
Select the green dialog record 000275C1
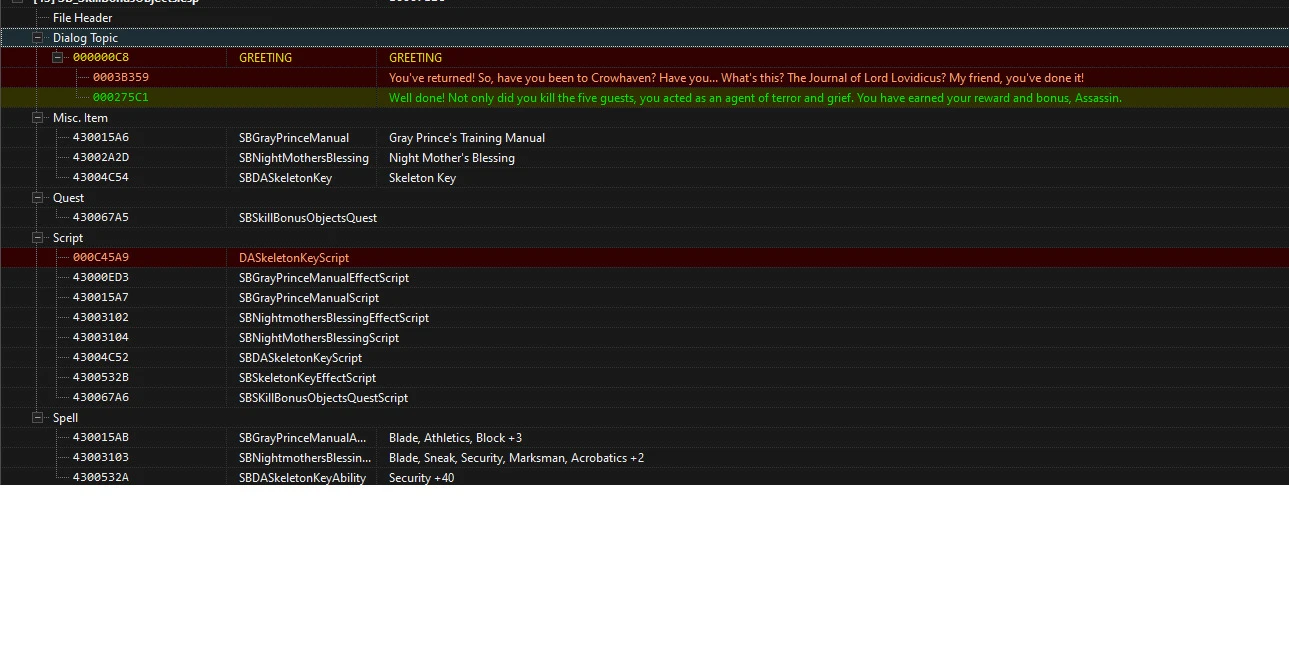121,98
